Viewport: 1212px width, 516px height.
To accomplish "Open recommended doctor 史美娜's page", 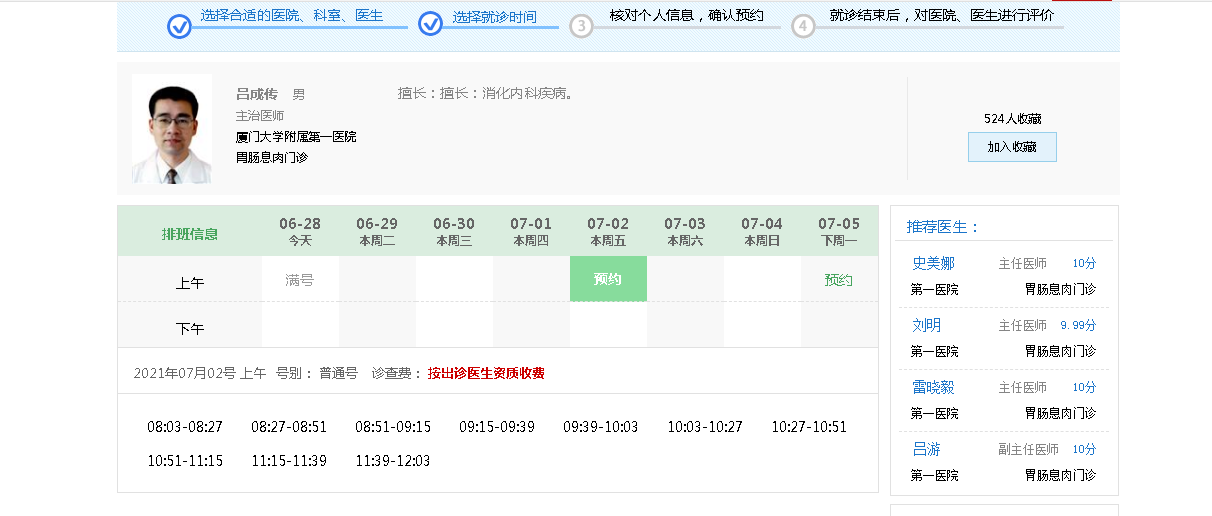I will 933,263.
